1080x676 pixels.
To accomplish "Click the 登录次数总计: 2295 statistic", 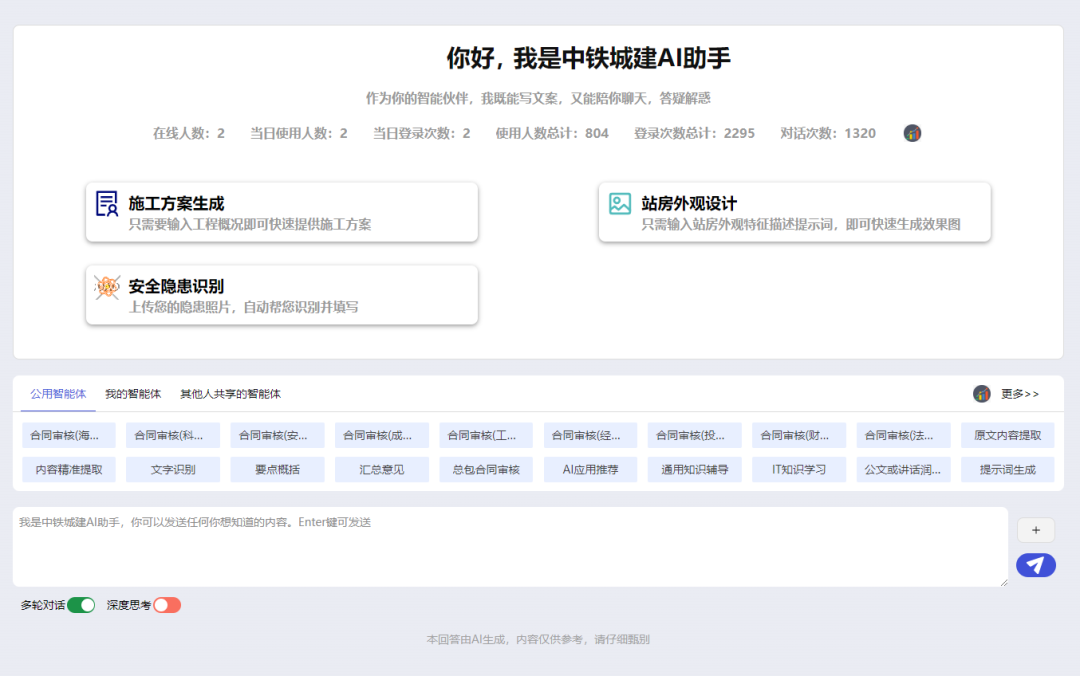I will tap(694, 133).
